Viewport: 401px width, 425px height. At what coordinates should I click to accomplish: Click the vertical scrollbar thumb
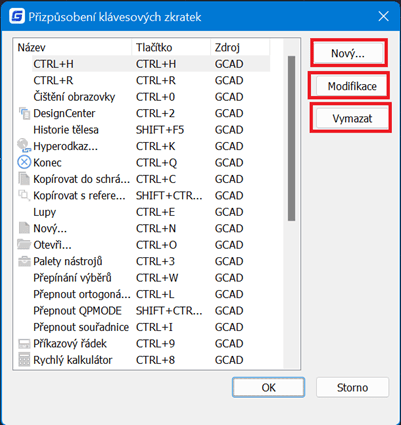point(291,138)
